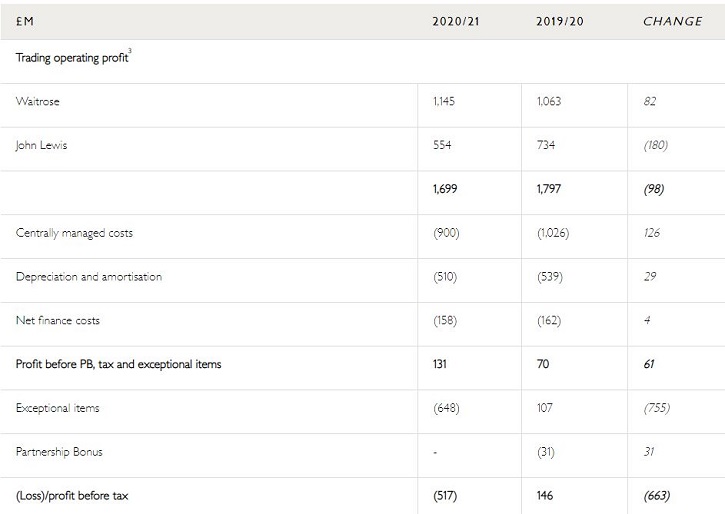Image resolution: width=725 pixels, height=514 pixels.
Task: Click Net finance costs value (158)
Action: point(445,320)
